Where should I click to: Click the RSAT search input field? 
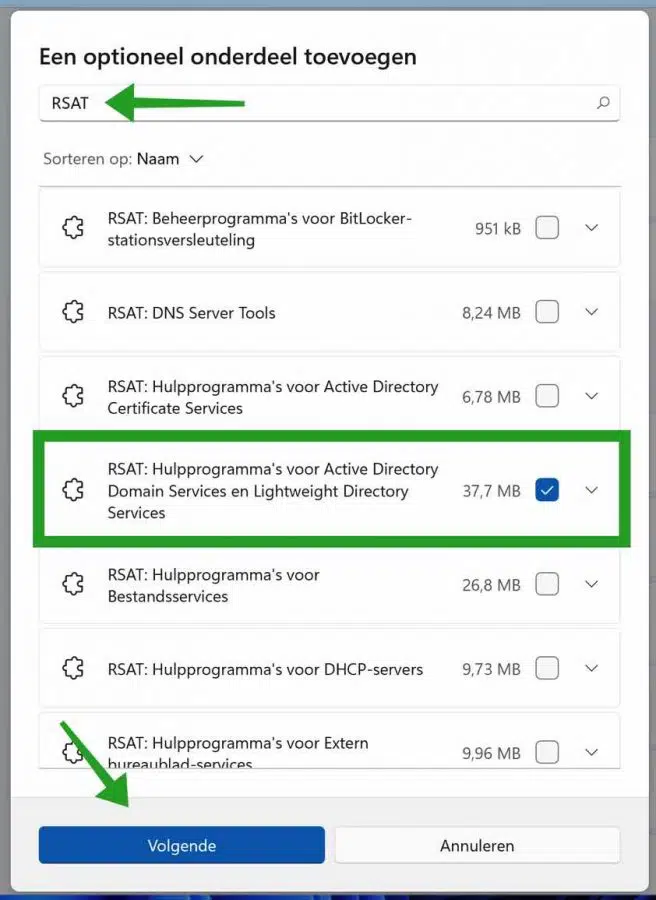click(329, 103)
